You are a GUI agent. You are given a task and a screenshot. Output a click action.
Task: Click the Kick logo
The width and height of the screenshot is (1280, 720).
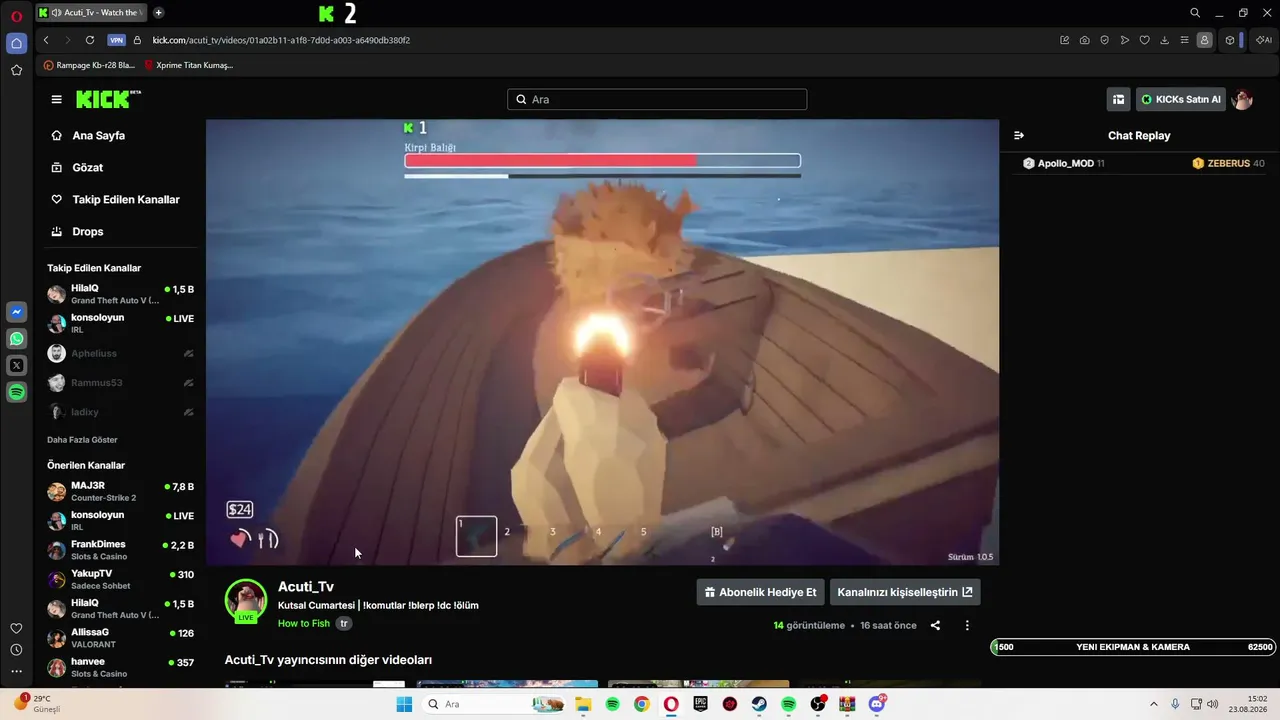coord(108,99)
